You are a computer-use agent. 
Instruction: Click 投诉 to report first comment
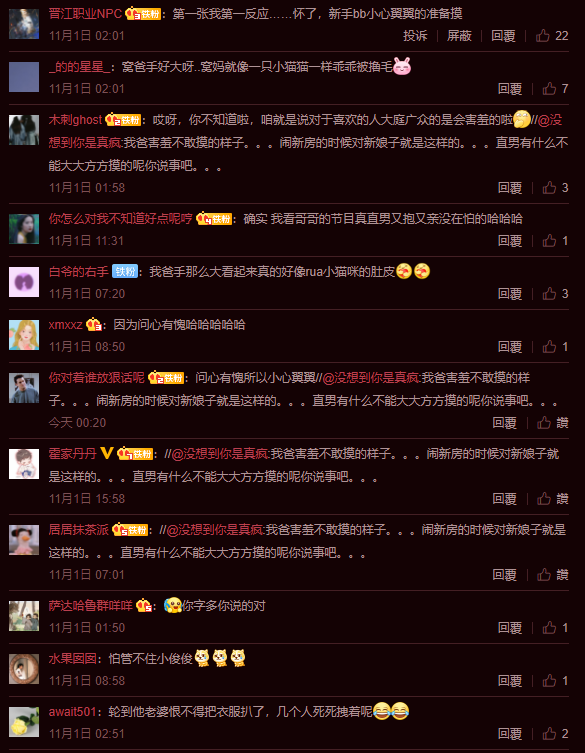(415, 36)
